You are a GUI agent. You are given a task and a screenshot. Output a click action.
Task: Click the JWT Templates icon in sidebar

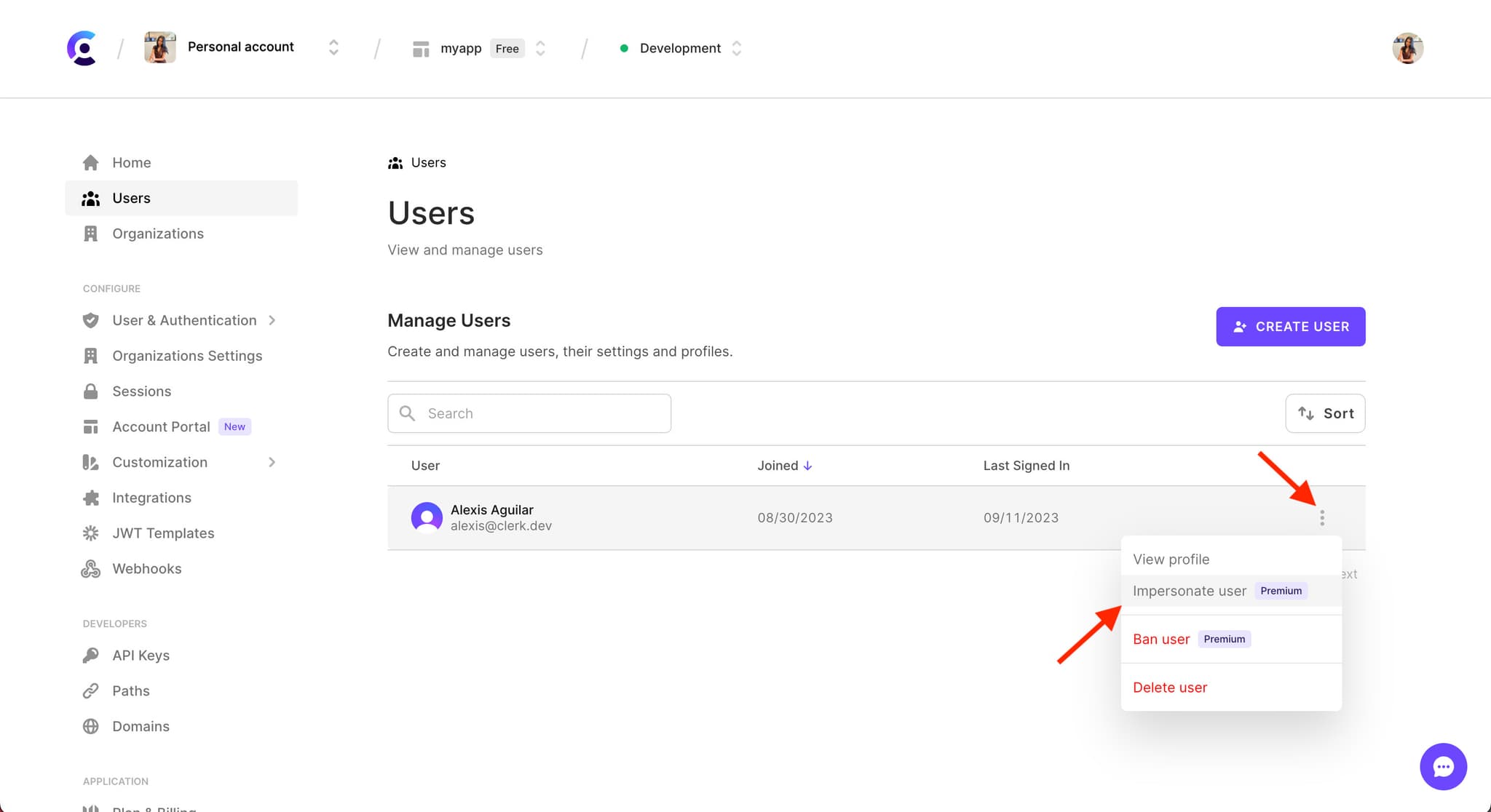pos(90,533)
